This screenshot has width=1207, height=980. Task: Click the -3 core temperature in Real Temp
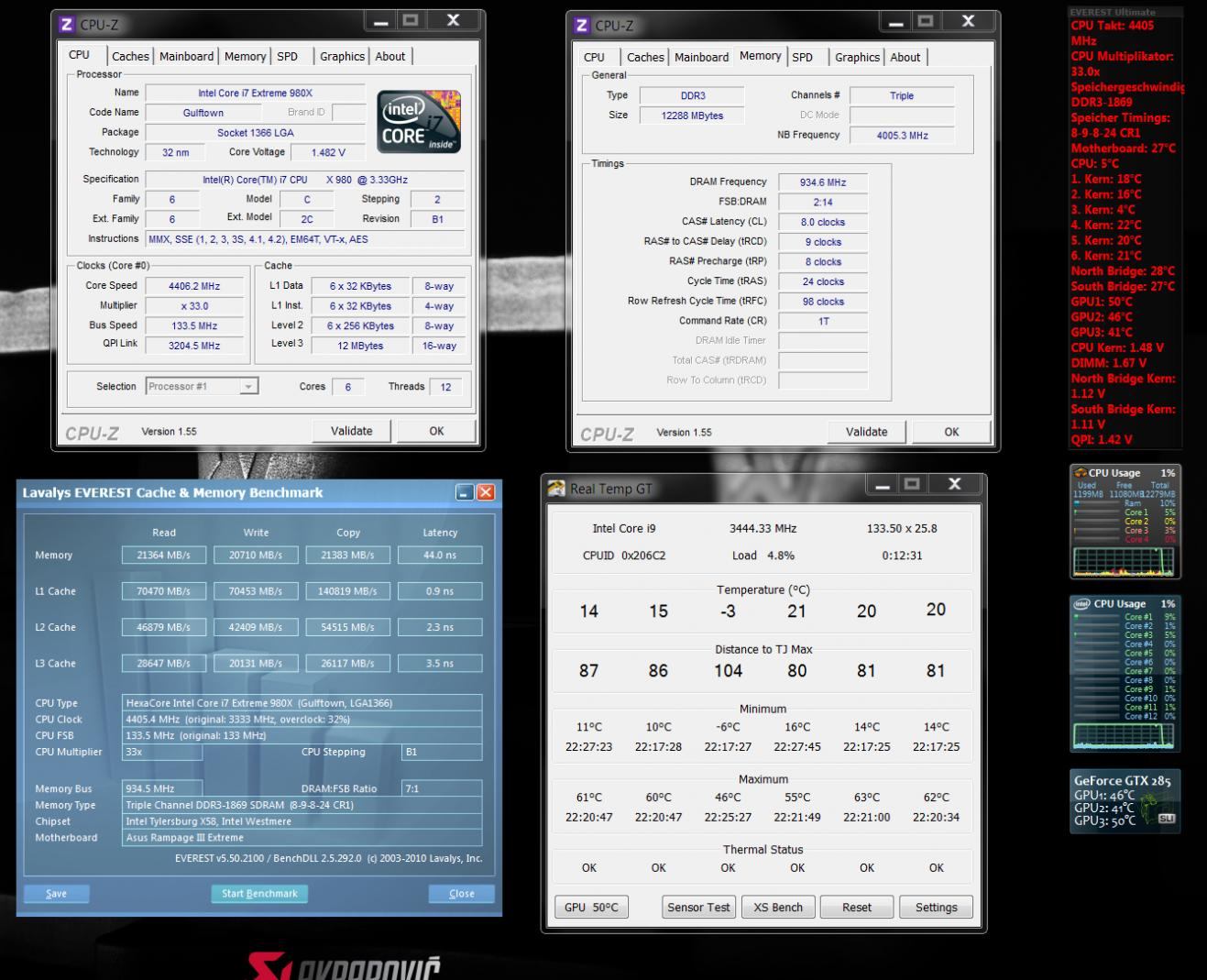pyautogui.click(x=728, y=611)
